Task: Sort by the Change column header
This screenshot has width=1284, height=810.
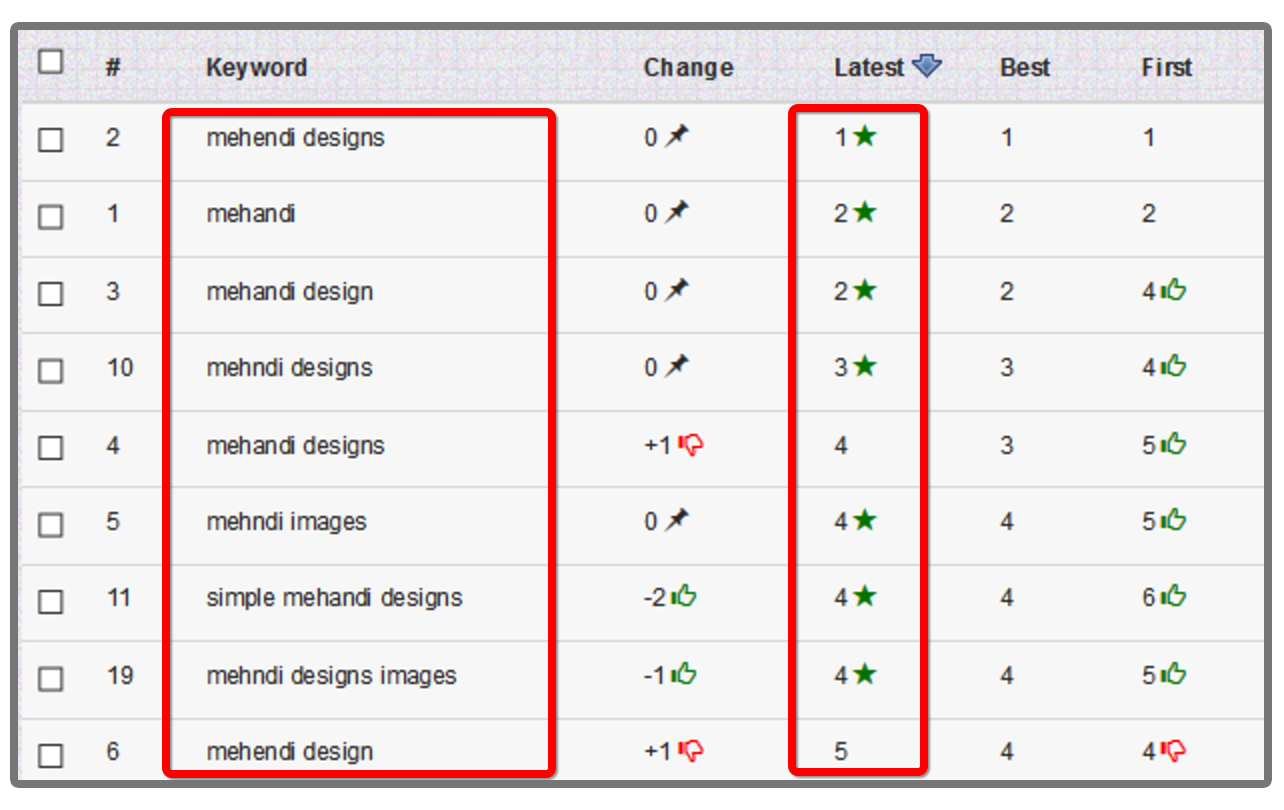Action: 688,68
